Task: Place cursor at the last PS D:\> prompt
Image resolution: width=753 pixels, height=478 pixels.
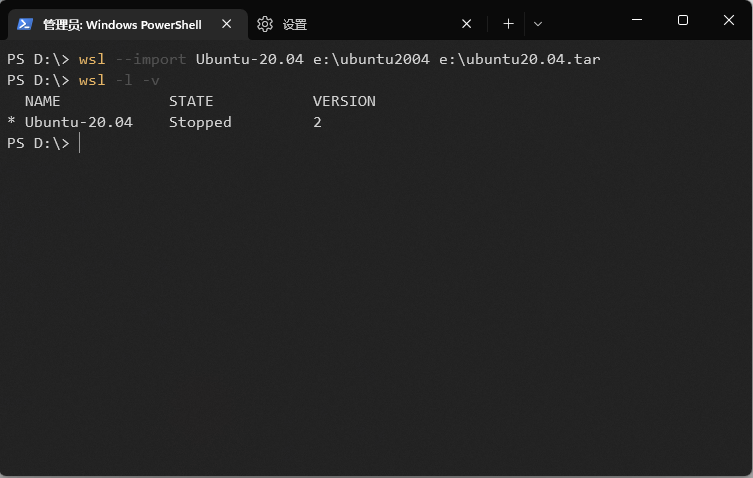Action: (80, 143)
